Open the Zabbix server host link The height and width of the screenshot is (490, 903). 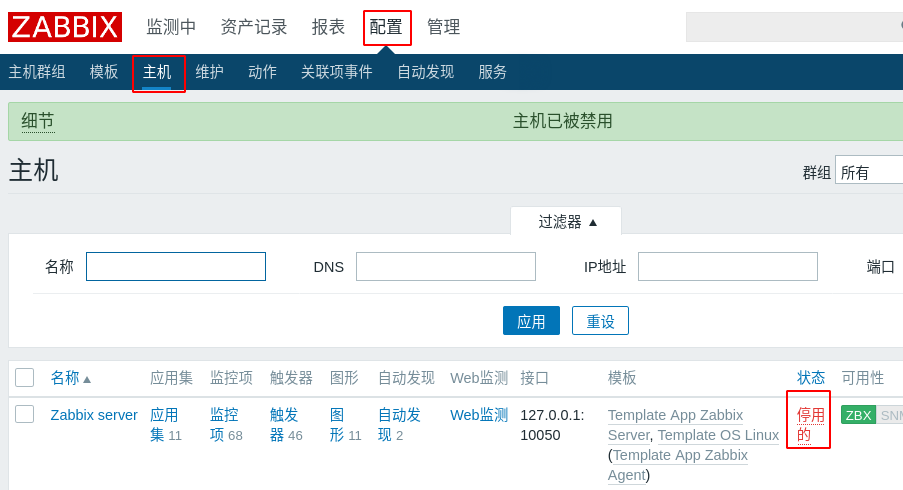point(94,415)
